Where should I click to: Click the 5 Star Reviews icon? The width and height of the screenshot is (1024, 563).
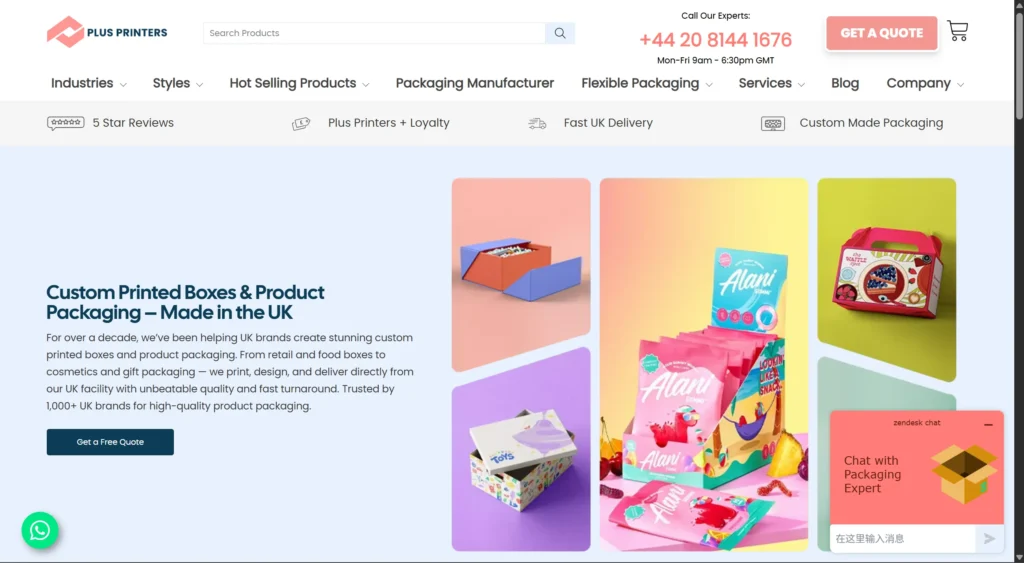click(x=65, y=123)
